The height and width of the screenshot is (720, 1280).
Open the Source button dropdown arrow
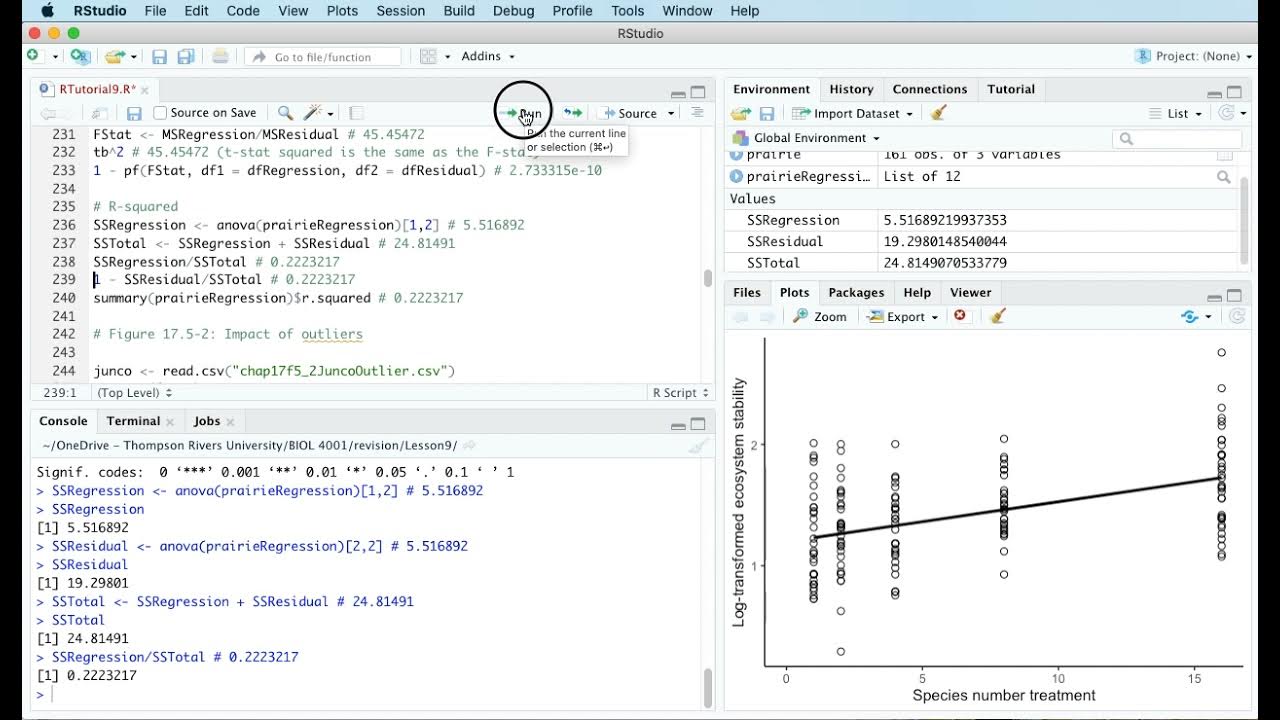coord(671,114)
